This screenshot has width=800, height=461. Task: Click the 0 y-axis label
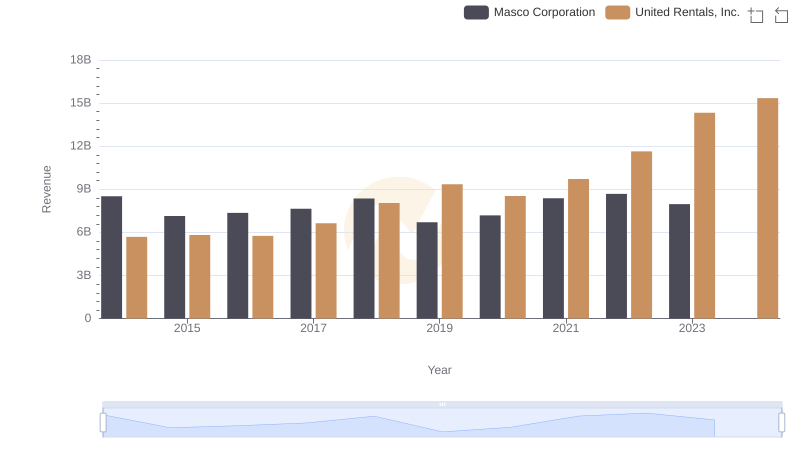(88, 318)
